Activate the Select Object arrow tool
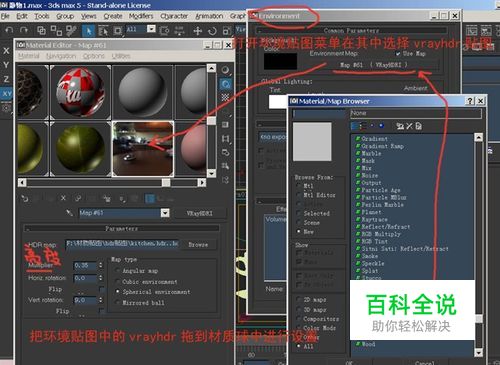Image resolution: width=500 pixels, height=365 pixels. [88, 31]
